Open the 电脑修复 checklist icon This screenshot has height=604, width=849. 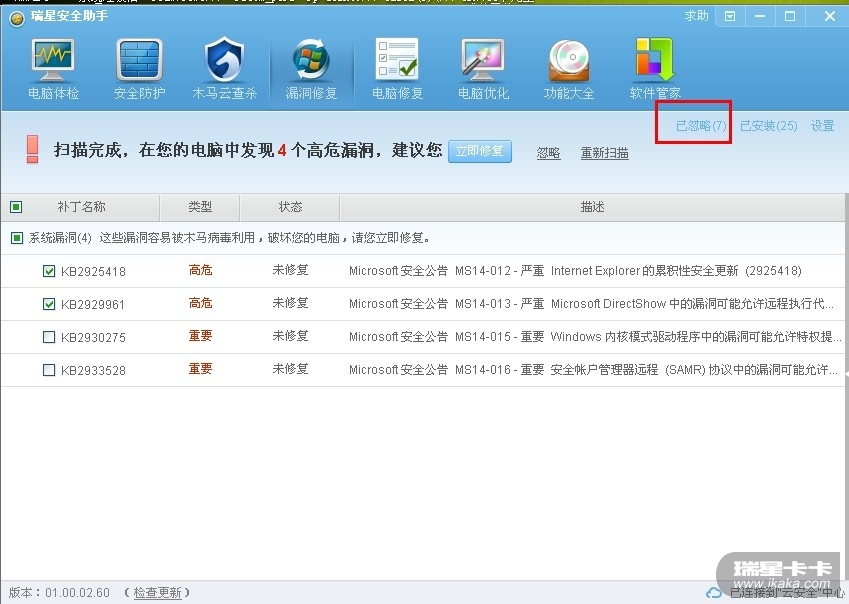point(397,58)
